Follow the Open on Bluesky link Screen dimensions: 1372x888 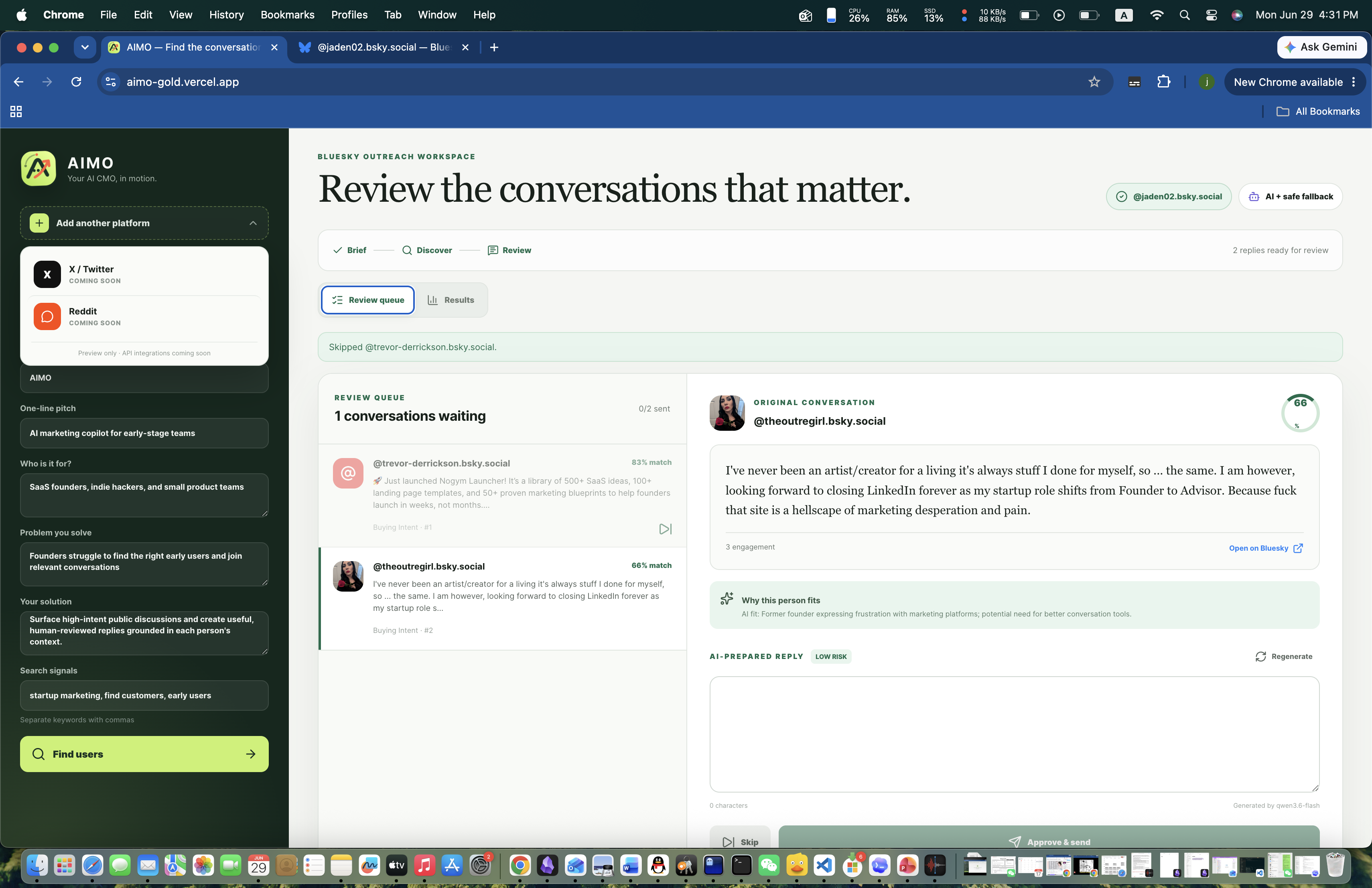coord(1265,548)
